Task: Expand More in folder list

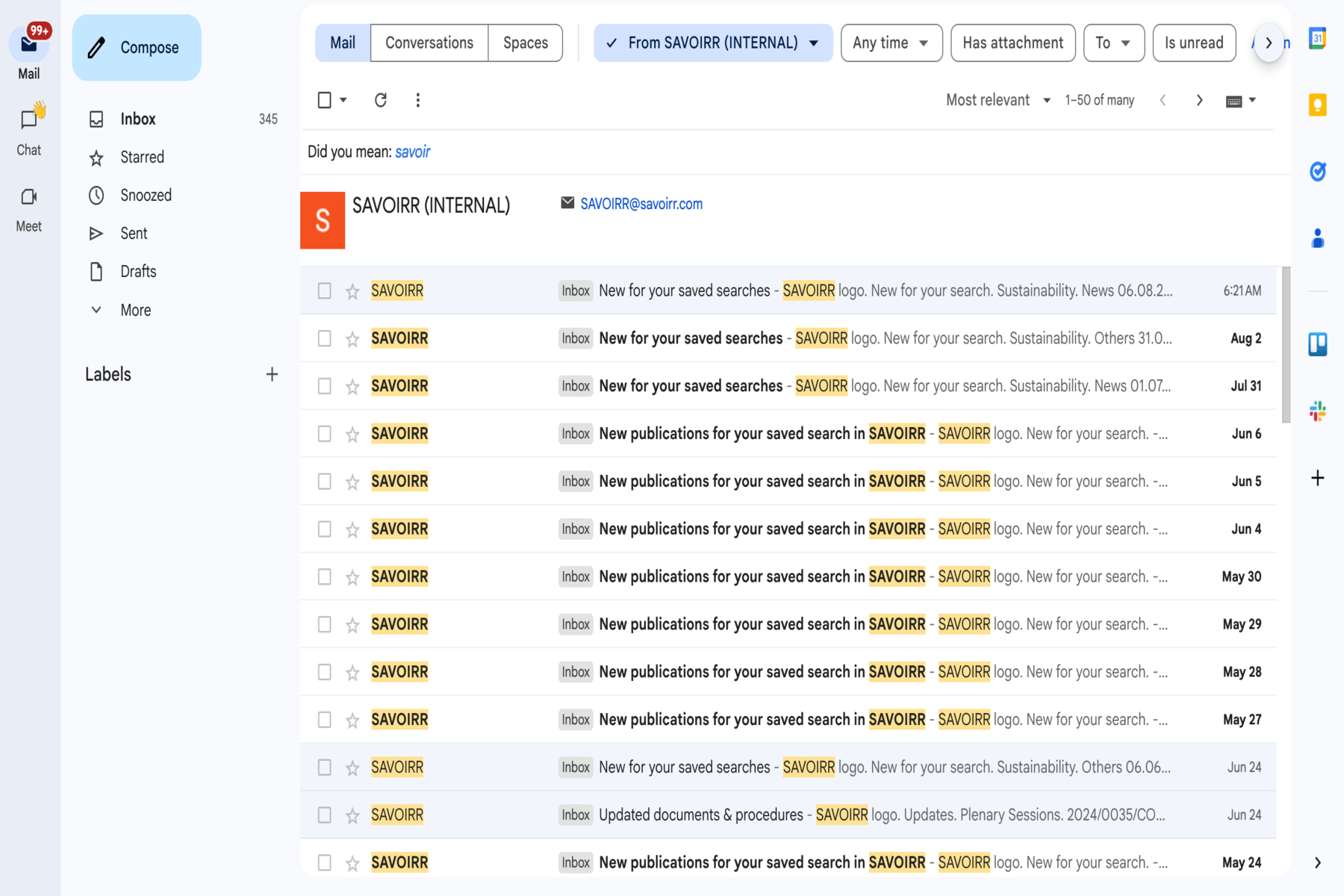Action: click(x=135, y=310)
